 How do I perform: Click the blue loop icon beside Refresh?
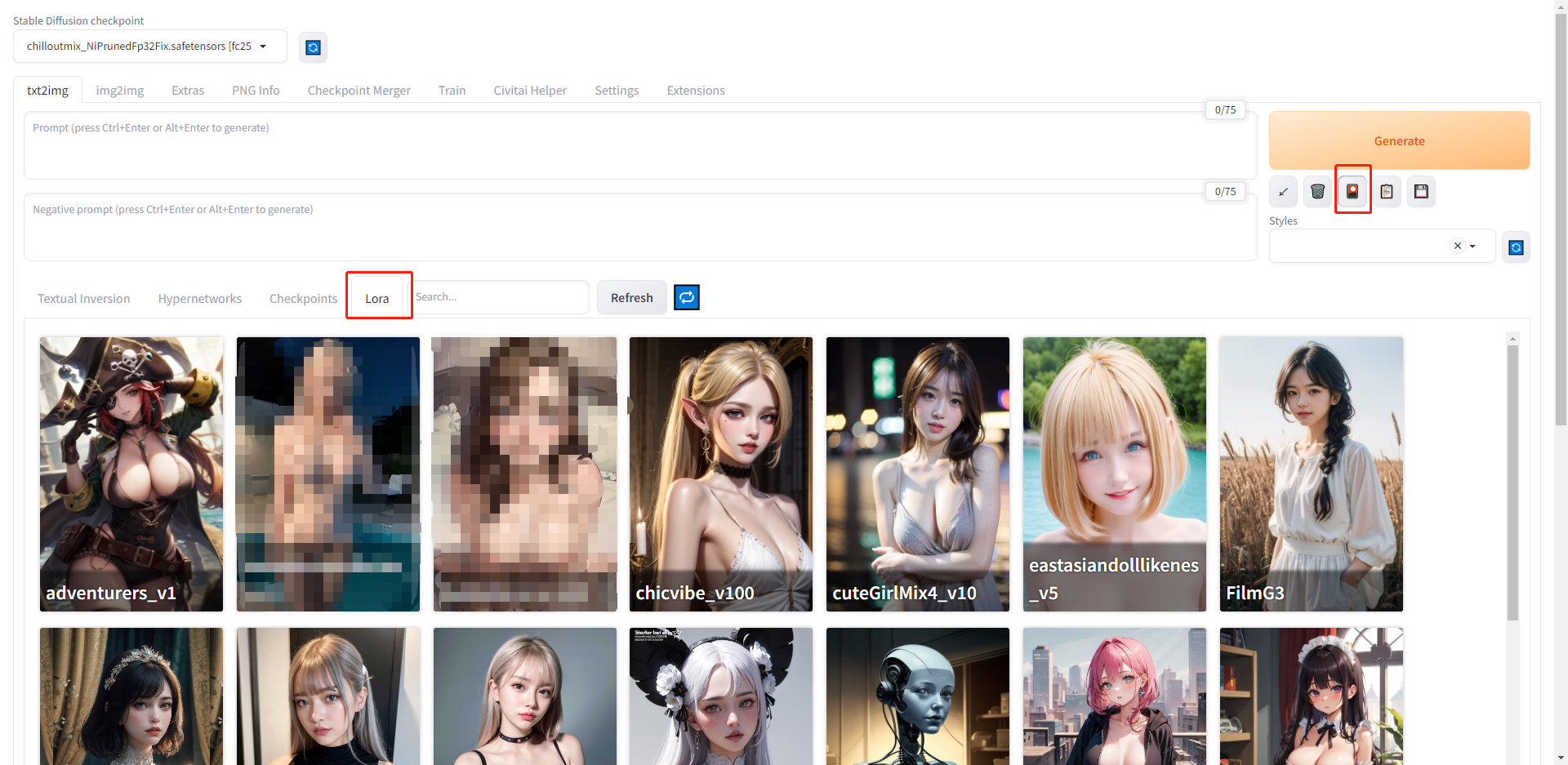pyautogui.click(x=687, y=298)
